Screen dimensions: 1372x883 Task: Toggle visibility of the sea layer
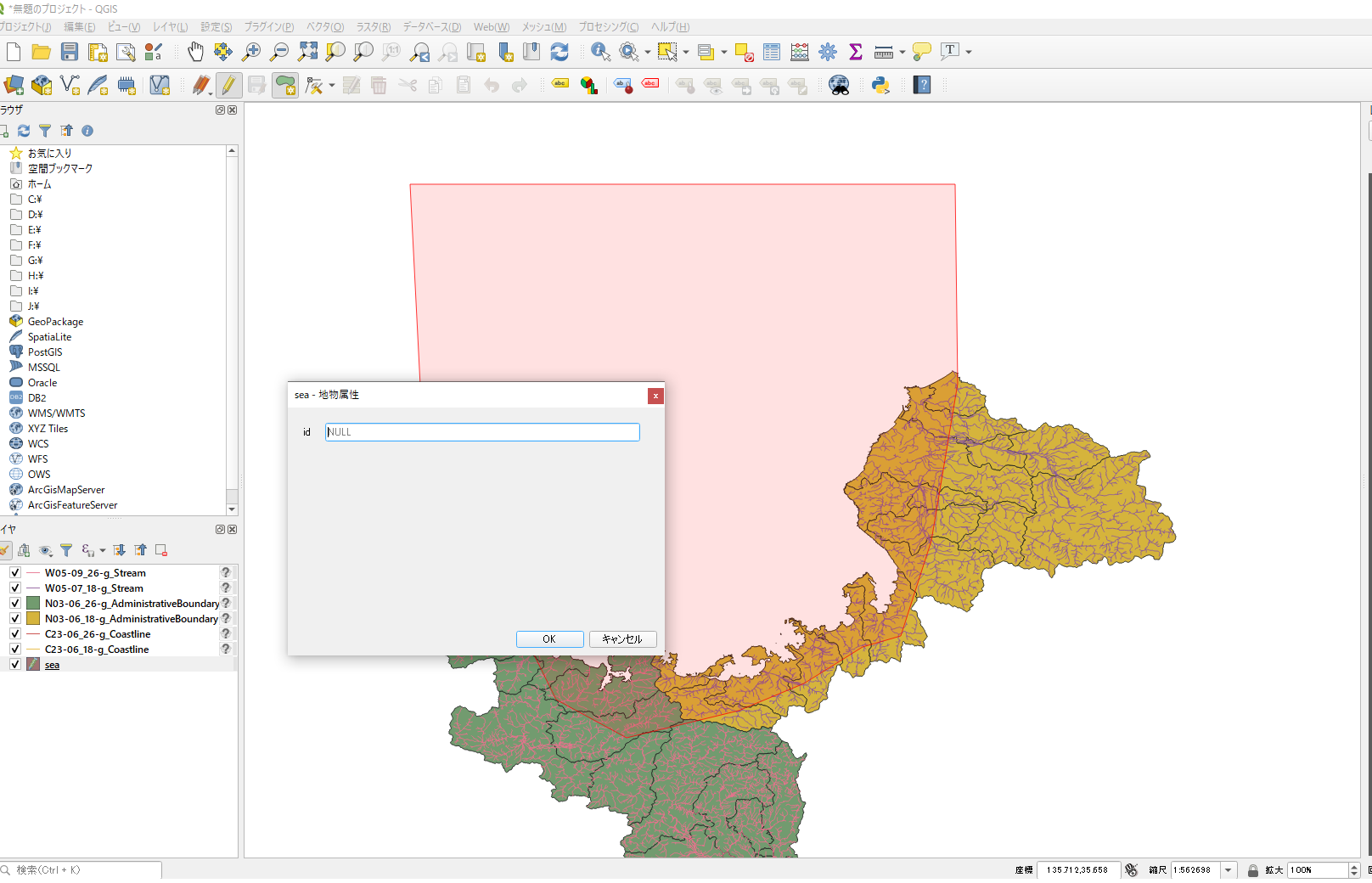coord(15,665)
